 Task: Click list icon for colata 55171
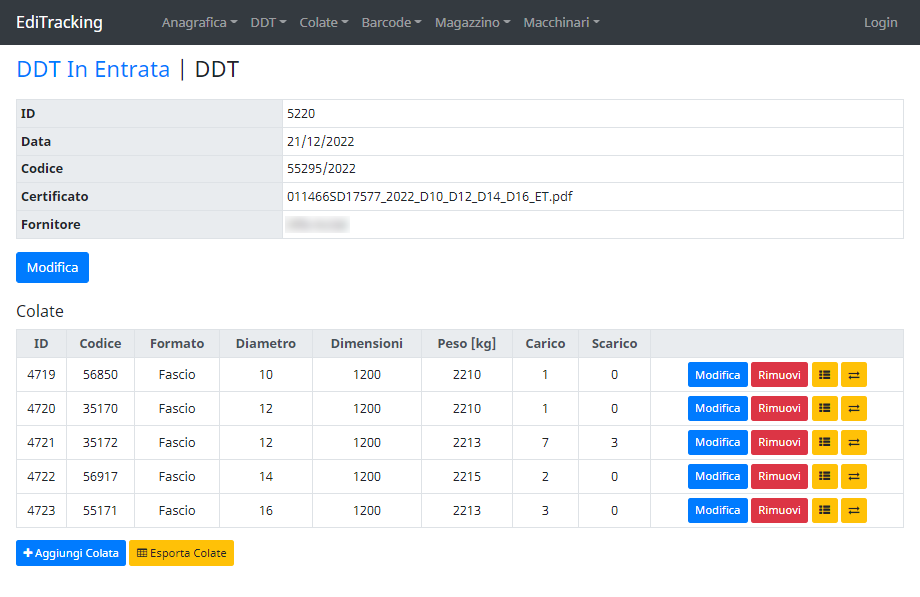tap(824, 511)
